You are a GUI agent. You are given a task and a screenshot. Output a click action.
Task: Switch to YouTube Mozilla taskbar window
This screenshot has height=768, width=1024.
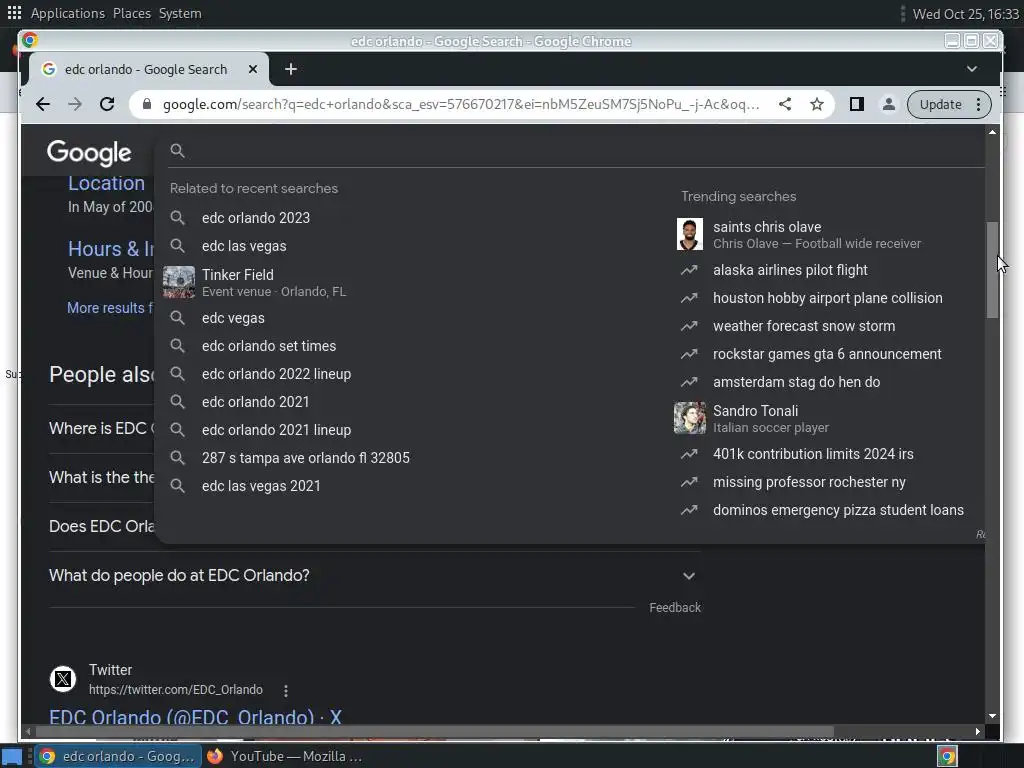point(285,757)
